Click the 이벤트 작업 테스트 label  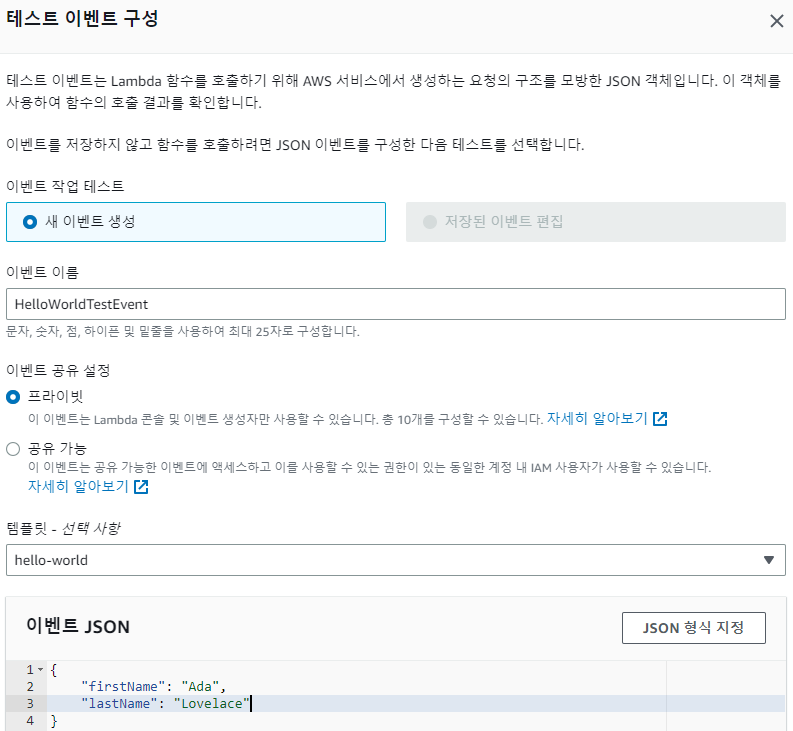65,186
